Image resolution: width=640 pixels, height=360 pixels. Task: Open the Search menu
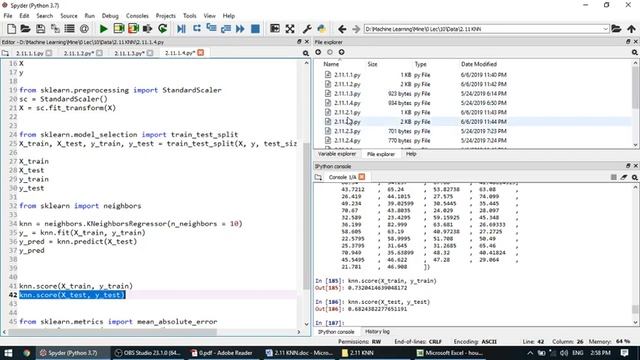pos(44,16)
